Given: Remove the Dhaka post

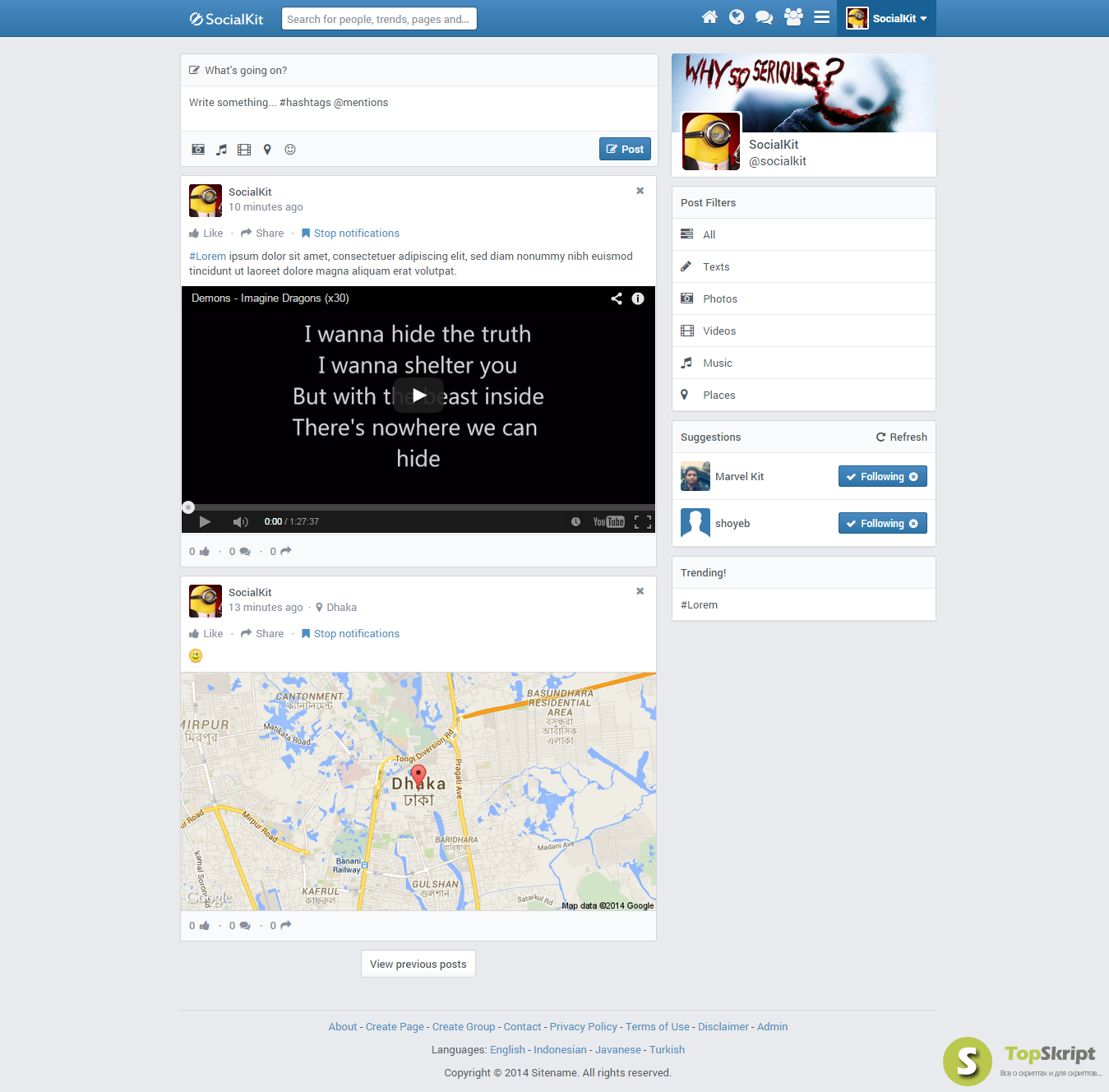Looking at the screenshot, I should tap(640, 591).
